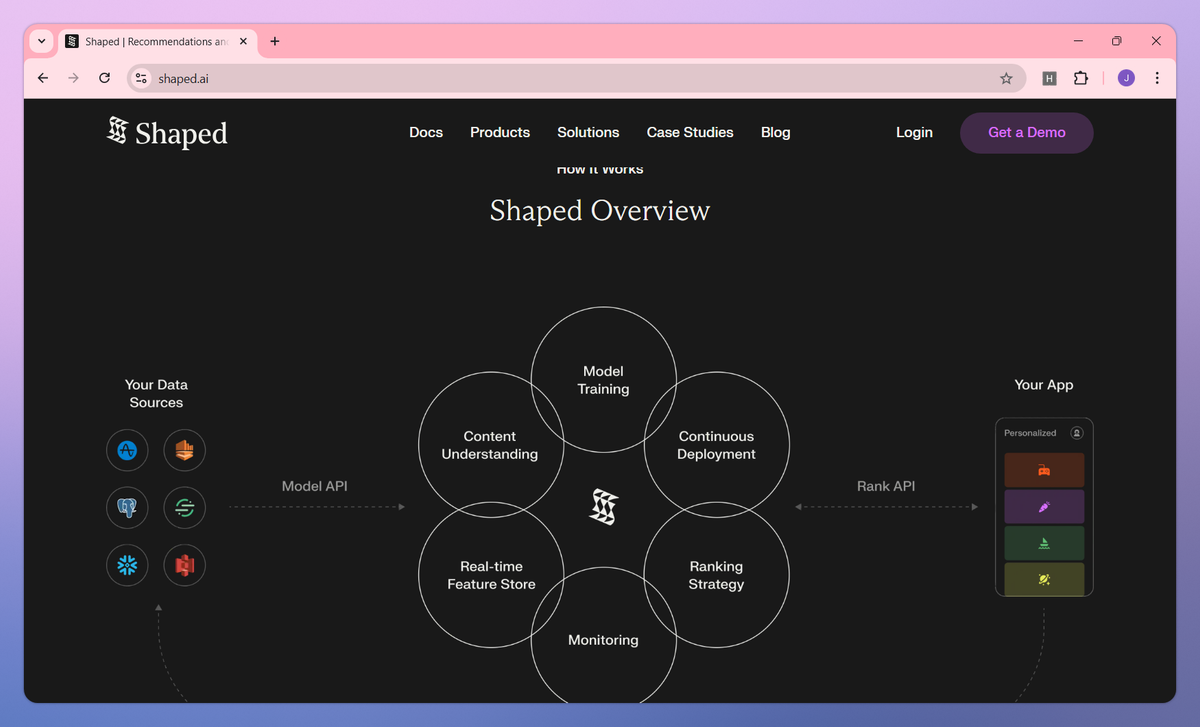The height and width of the screenshot is (727, 1200).
Task: Click the Continuous Deployment circle
Action: click(x=716, y=445)
